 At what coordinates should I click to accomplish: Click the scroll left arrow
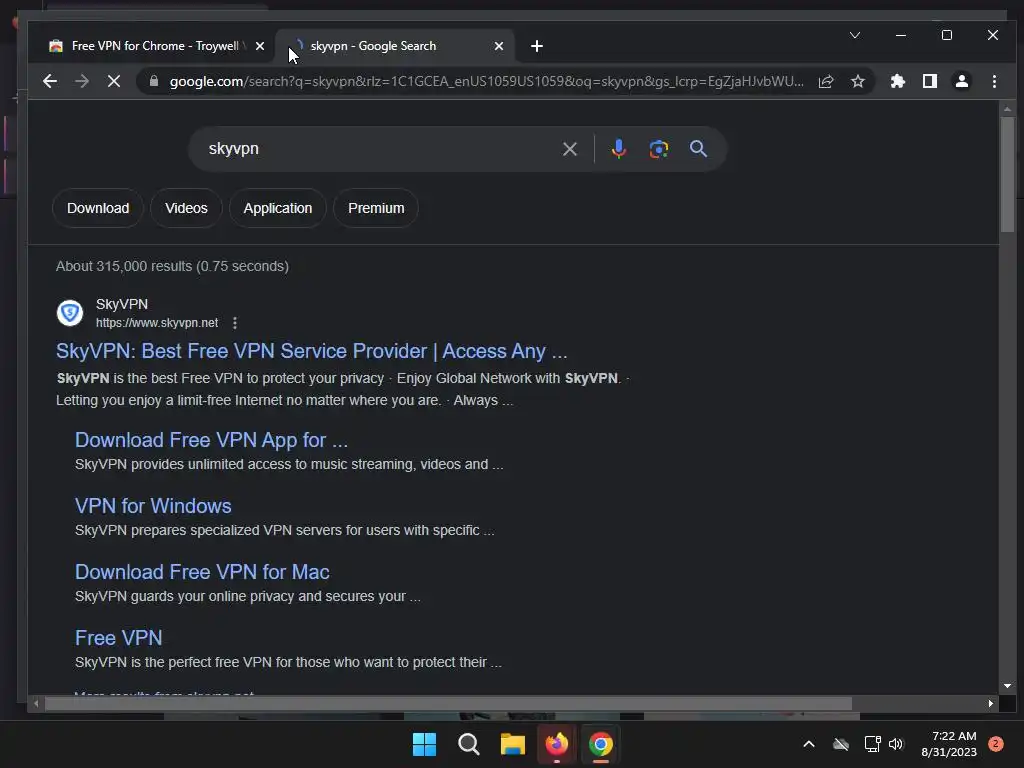tap(36, 703)
